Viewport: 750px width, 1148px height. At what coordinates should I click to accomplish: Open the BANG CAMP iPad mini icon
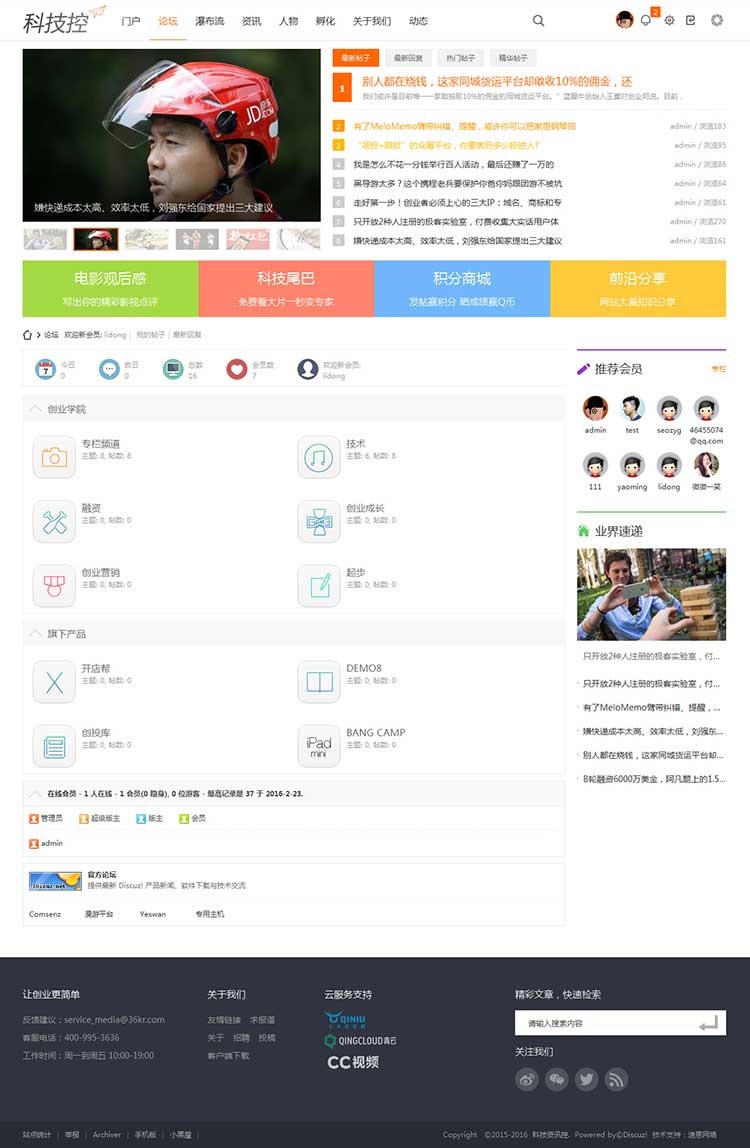point(319,745)
